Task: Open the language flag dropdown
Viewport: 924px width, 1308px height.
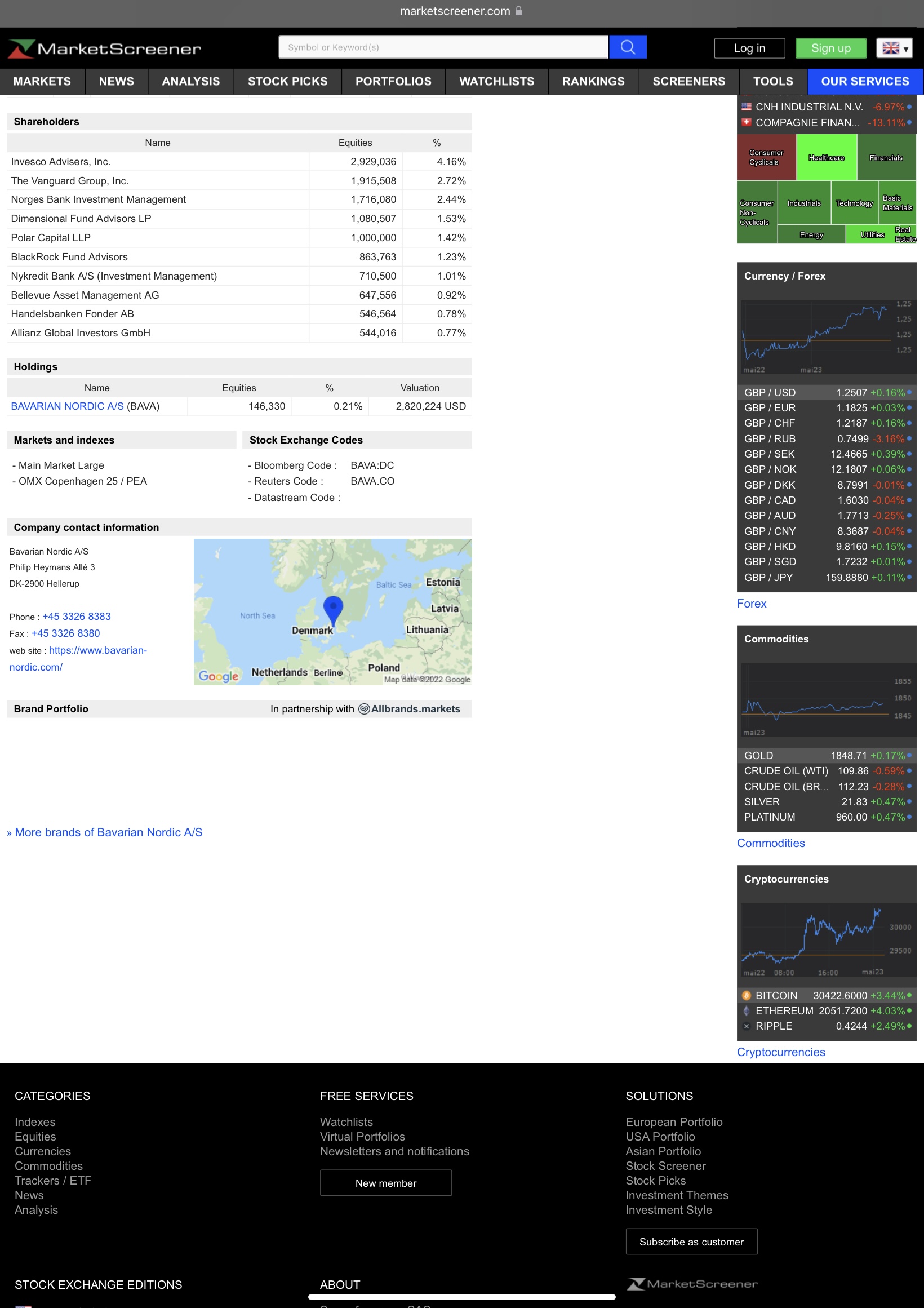Action: click(x=894, y=48)
